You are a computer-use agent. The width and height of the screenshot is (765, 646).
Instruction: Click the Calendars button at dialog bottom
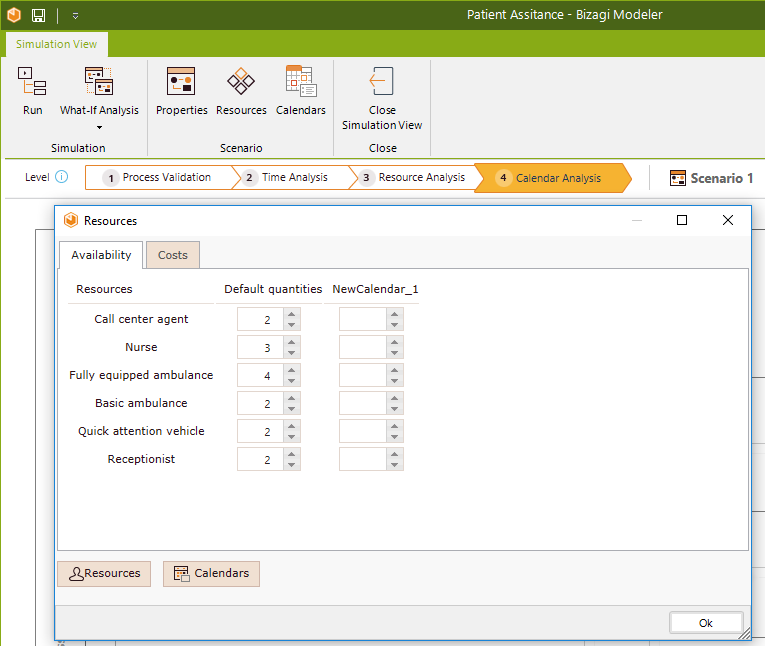coord(211,573)
